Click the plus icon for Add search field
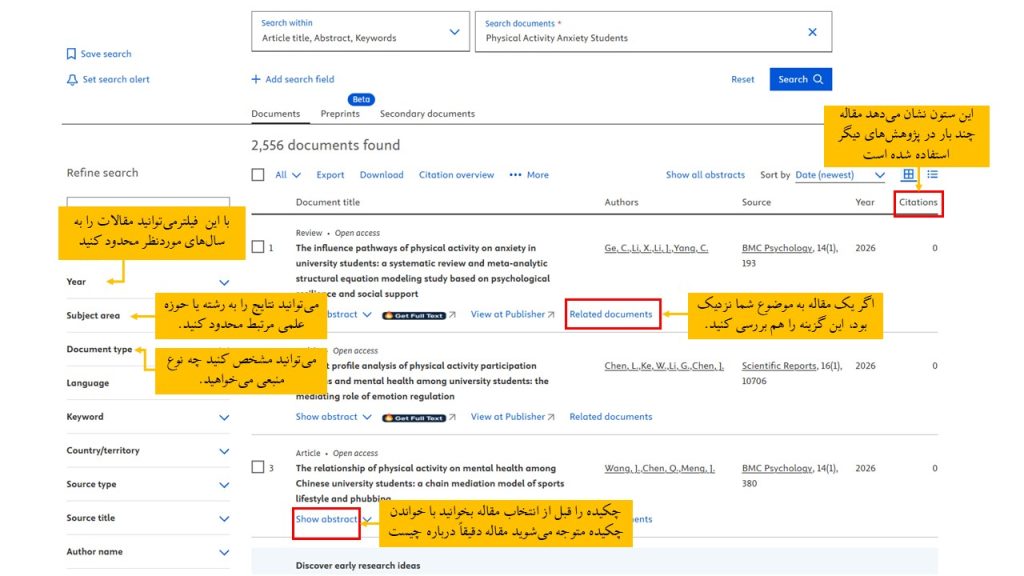The height and width of the screenshot is (576, 1024). 256,79
